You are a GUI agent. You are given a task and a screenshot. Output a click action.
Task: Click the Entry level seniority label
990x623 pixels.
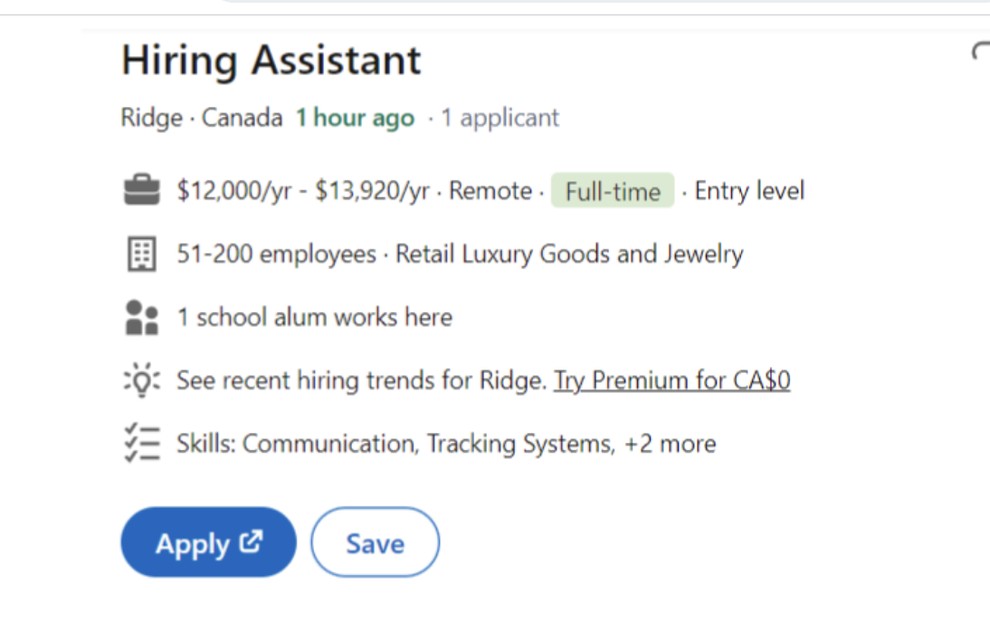tap(749, 190)
